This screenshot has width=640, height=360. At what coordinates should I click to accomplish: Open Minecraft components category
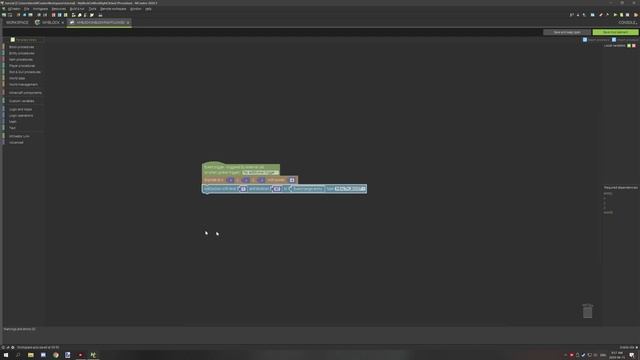(x=25, y=93)
